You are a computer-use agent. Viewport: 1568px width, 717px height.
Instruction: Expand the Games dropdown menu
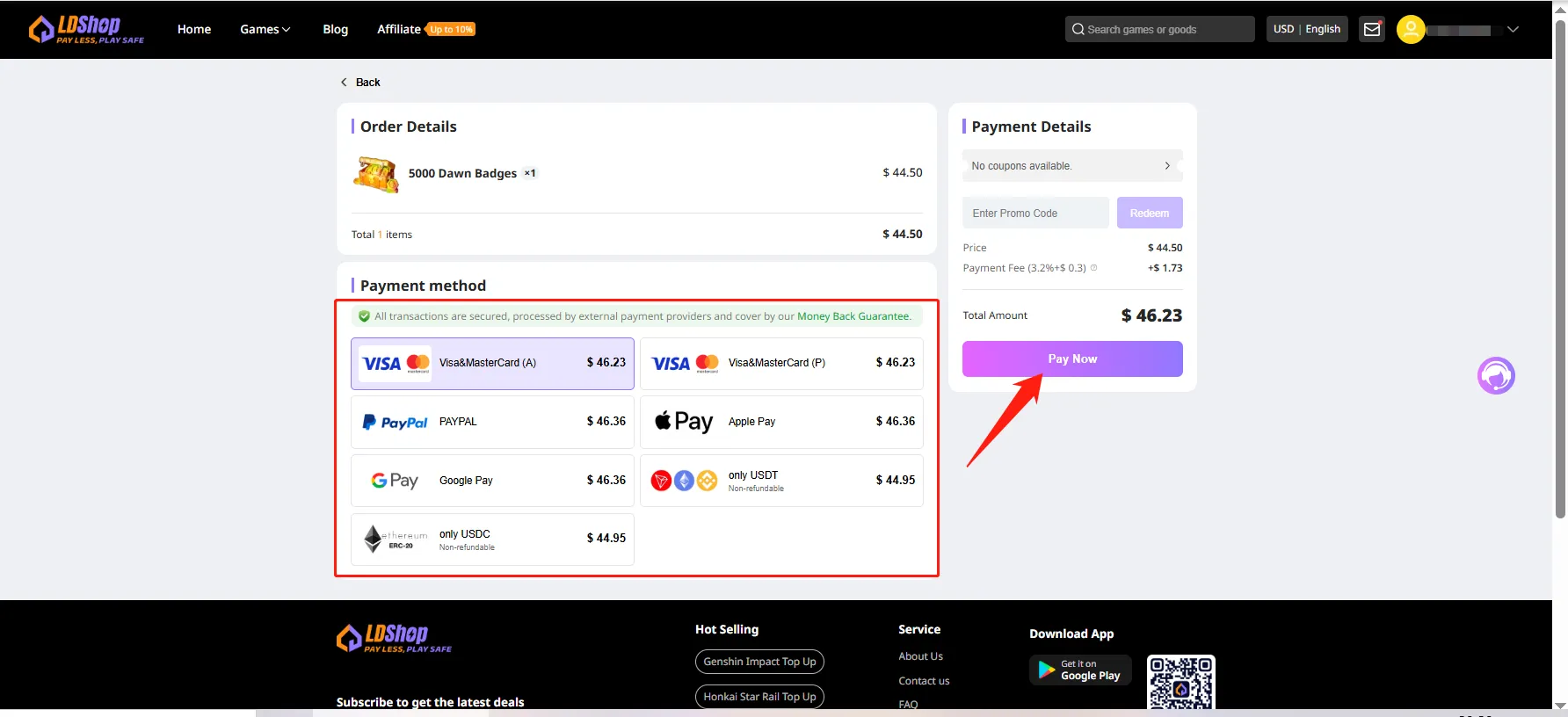pyautogui.click(x=265, y=29)
